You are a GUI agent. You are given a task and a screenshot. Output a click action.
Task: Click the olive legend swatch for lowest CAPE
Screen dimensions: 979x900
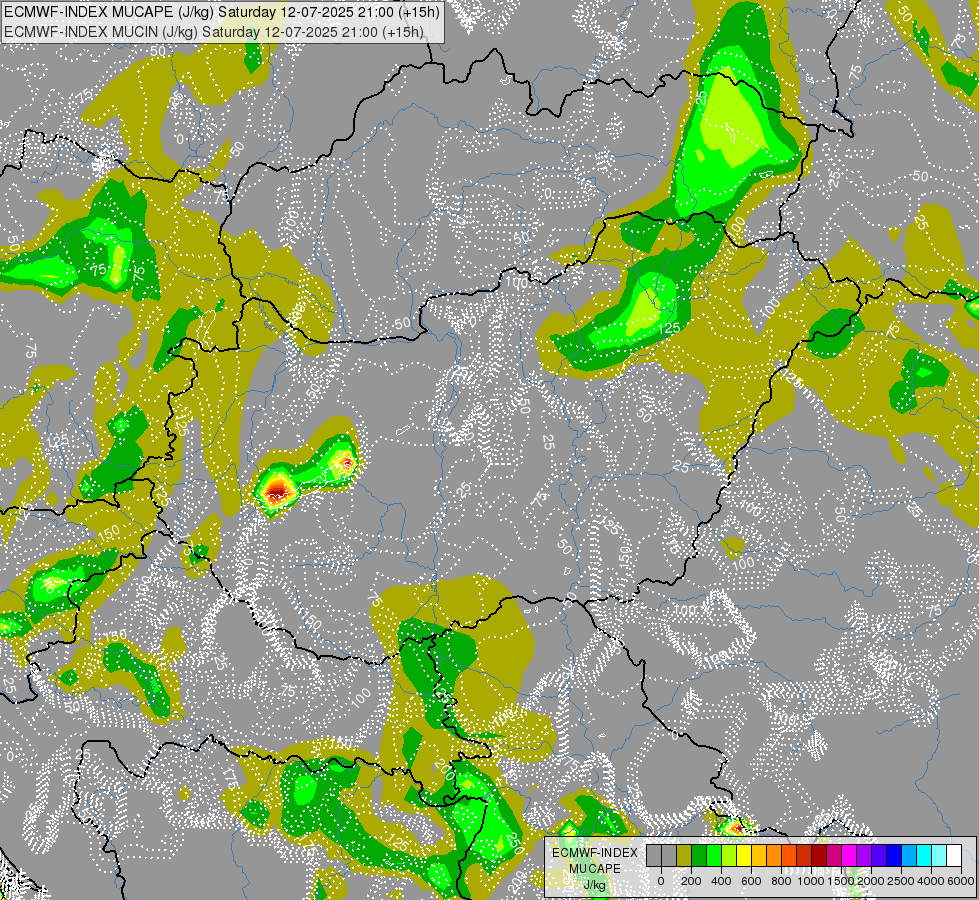684,855
